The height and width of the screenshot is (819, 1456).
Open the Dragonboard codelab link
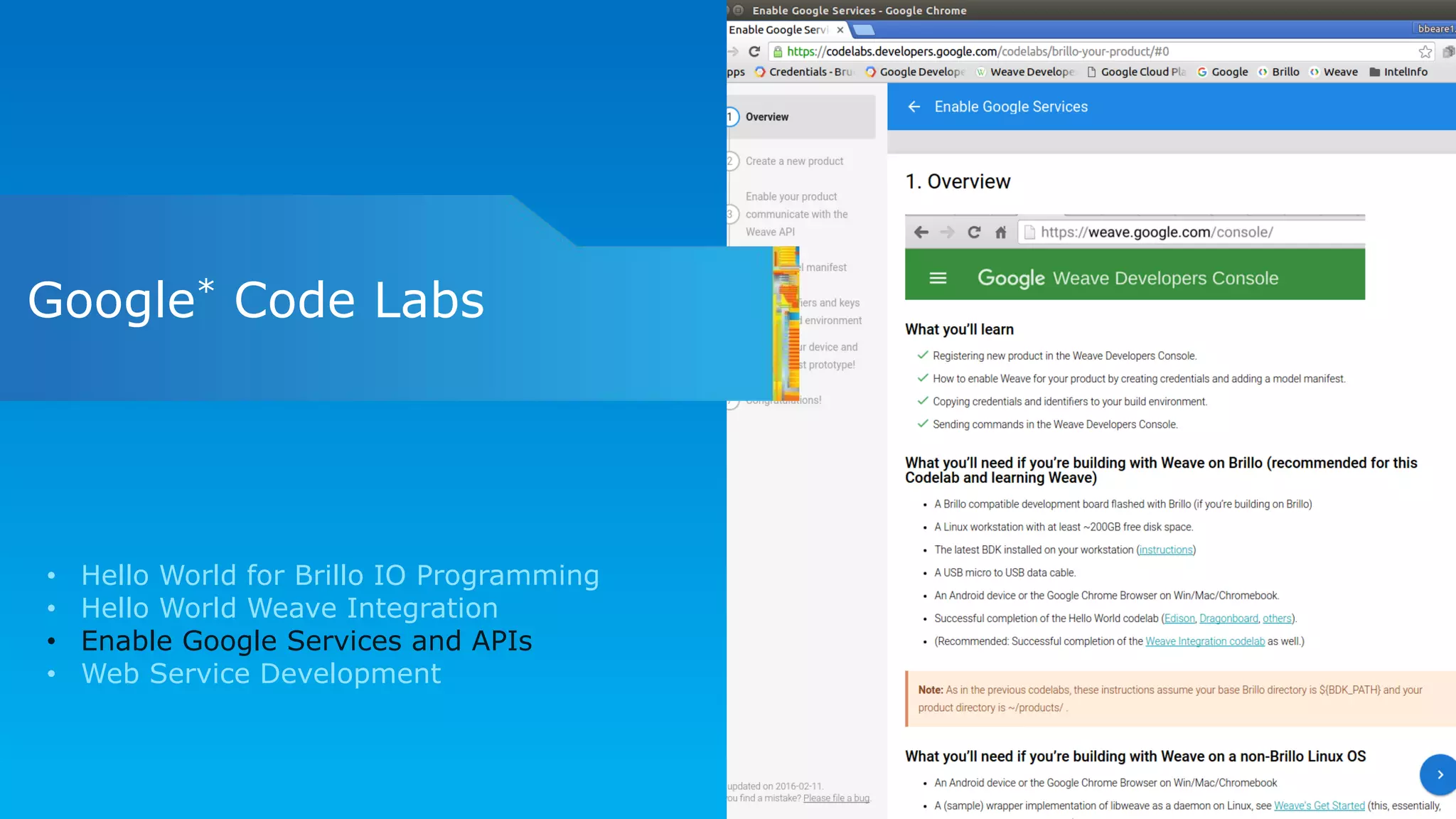[x=1228, y=619]
